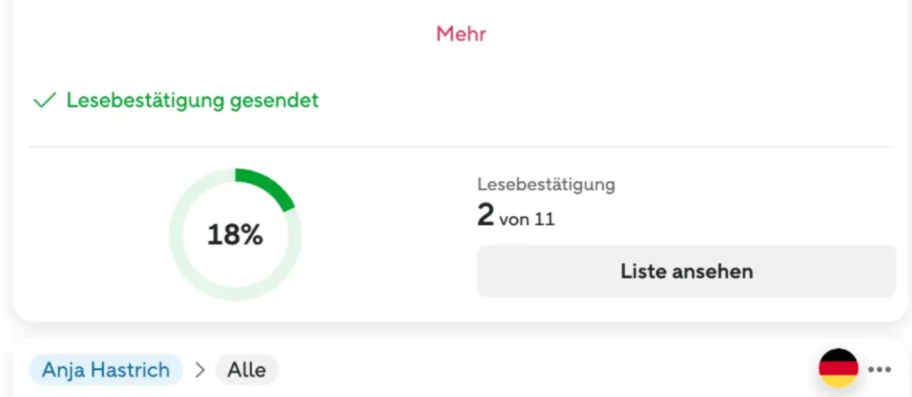Open the three-dot options menu
This screenshot has height=397, width=912.
click(879, 369)
